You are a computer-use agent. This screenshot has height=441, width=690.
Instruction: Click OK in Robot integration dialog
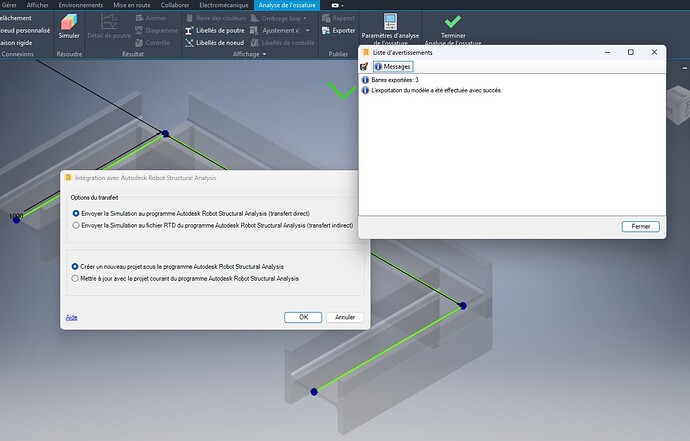(303, 317)
